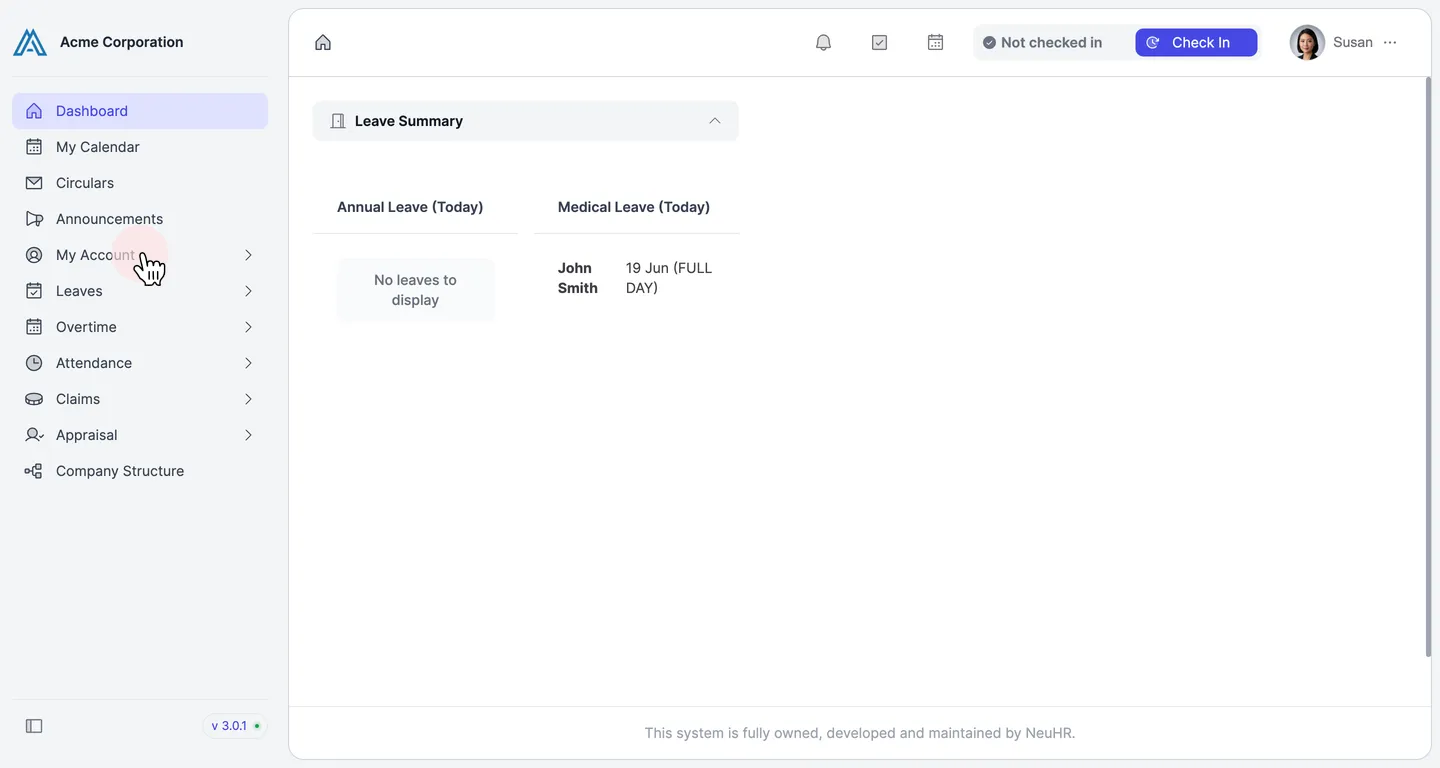Click the Appraisal person-check icon
Viewport: 1440px width, 768px height.
34,435
